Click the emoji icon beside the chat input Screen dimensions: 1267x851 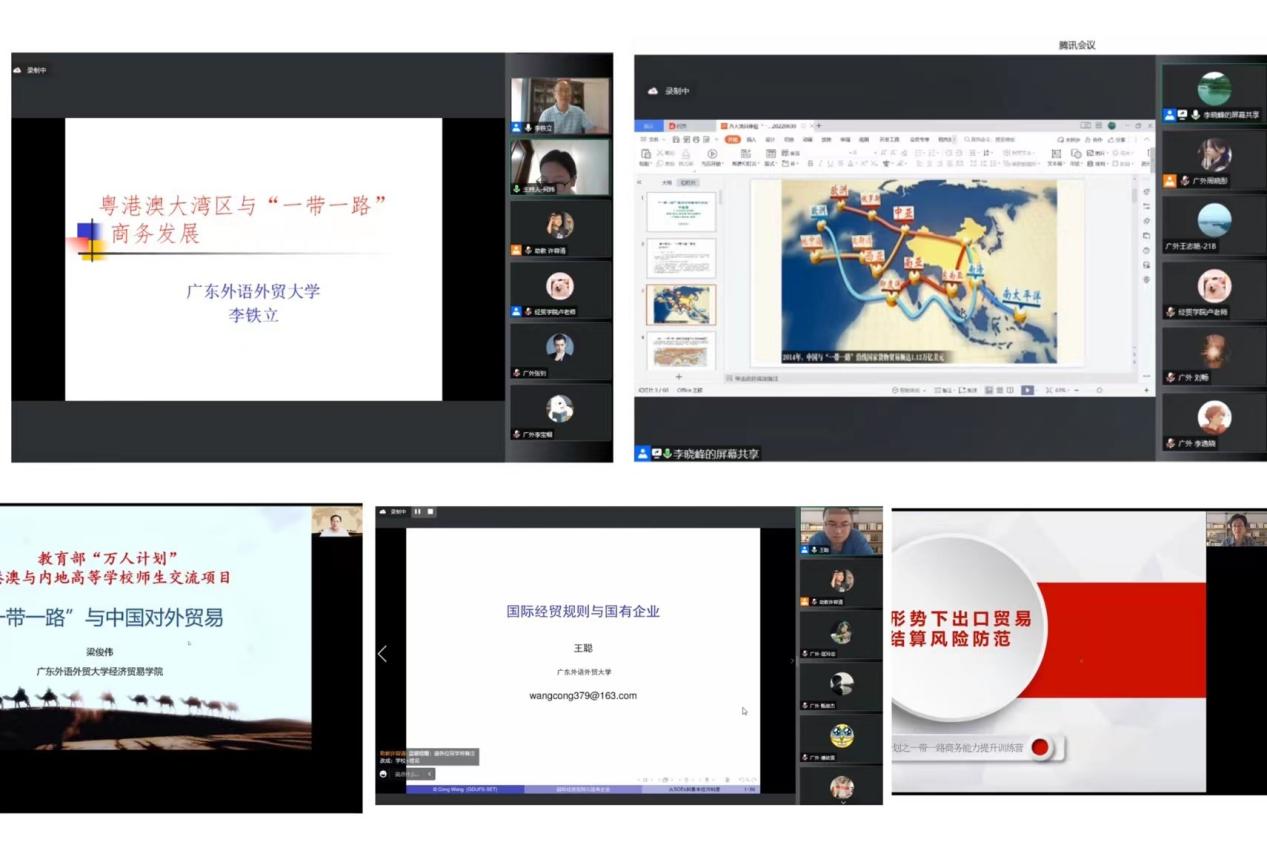pyautogui.click(x=383, y=774)
